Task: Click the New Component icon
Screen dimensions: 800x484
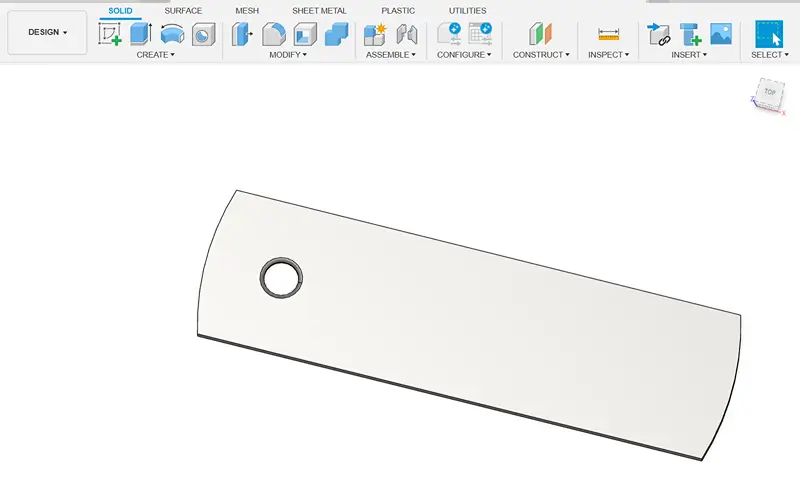Action: pos(375,34)
